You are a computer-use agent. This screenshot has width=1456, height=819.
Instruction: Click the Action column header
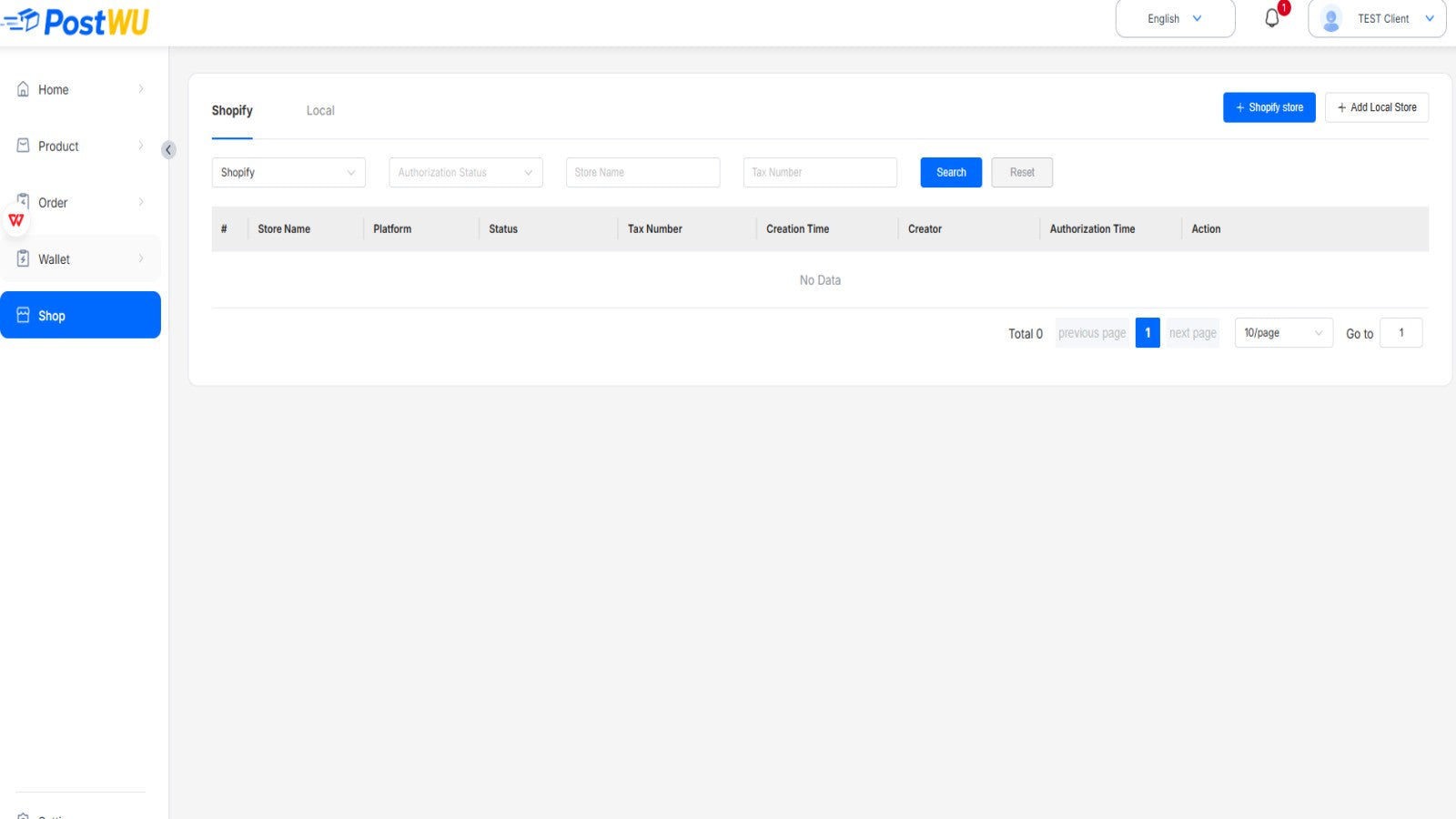[1206, 229]
